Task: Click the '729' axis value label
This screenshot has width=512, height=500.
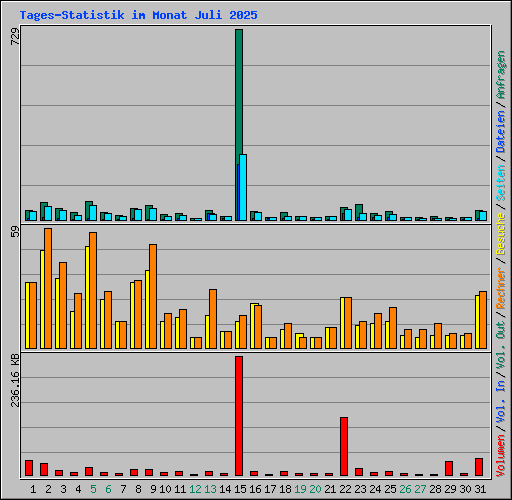Action: 15,36
